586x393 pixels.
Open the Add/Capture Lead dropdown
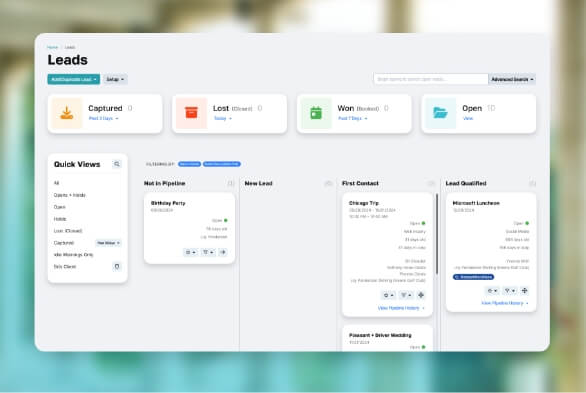74,79
